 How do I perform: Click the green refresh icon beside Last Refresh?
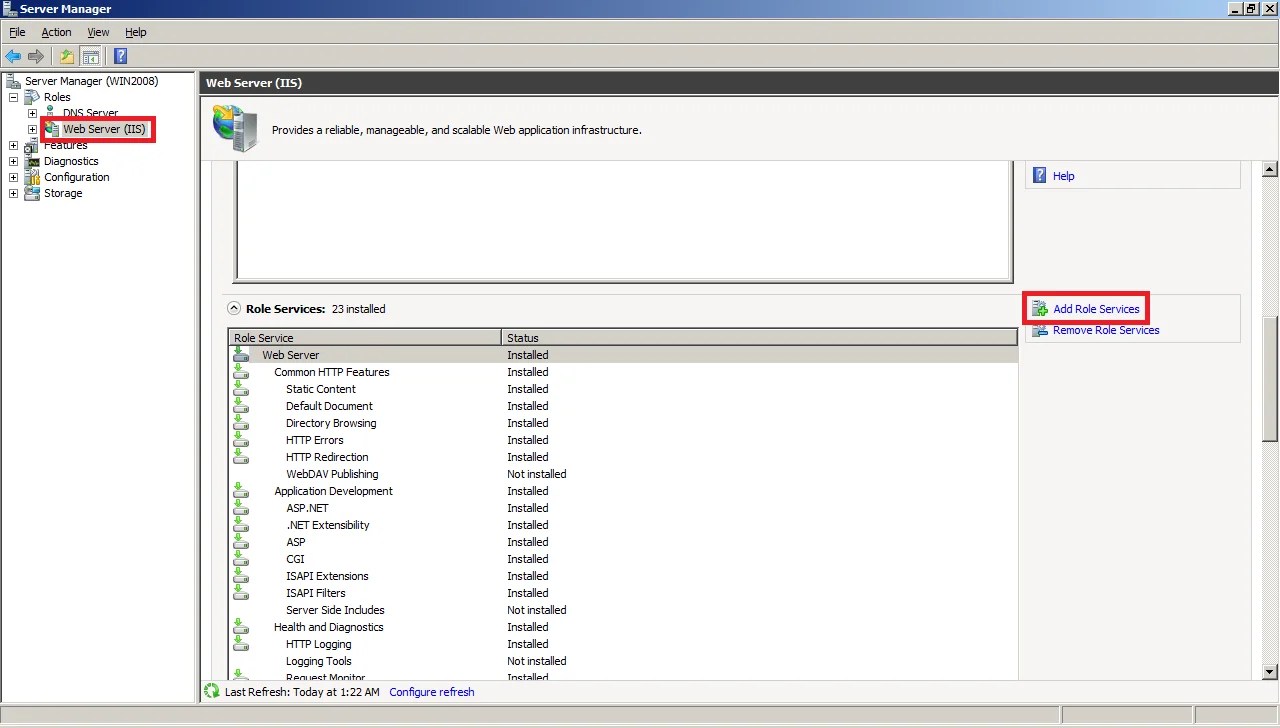coord(212,691)
